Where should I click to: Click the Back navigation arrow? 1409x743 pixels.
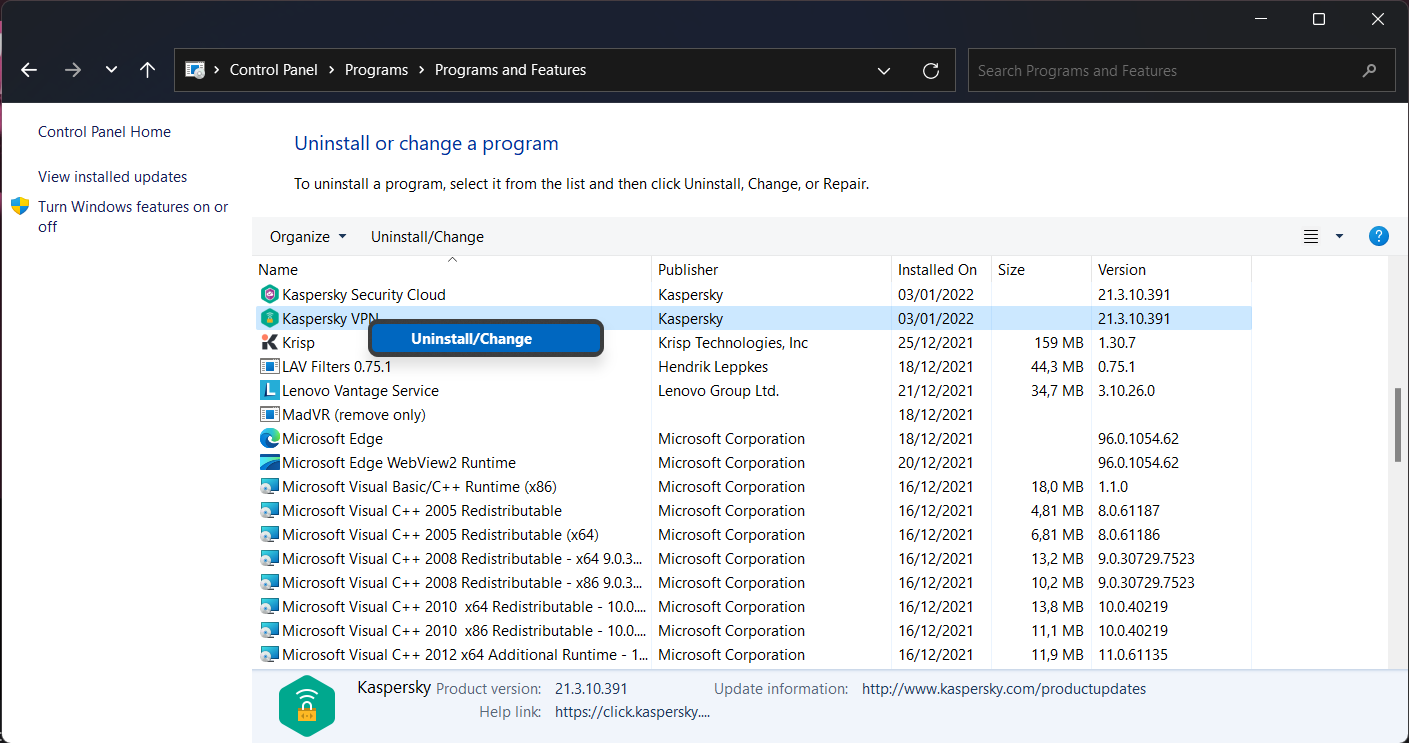coord(29,70)
